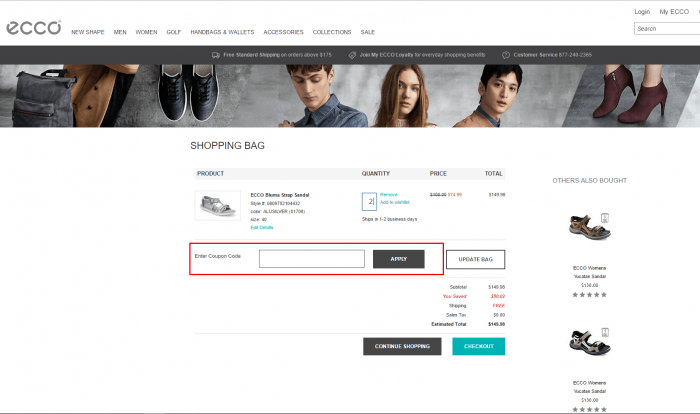The height and width of the screenshot is (414, 700).
Task: Click the free shipping truck icon
Action: tap(216, 55)
